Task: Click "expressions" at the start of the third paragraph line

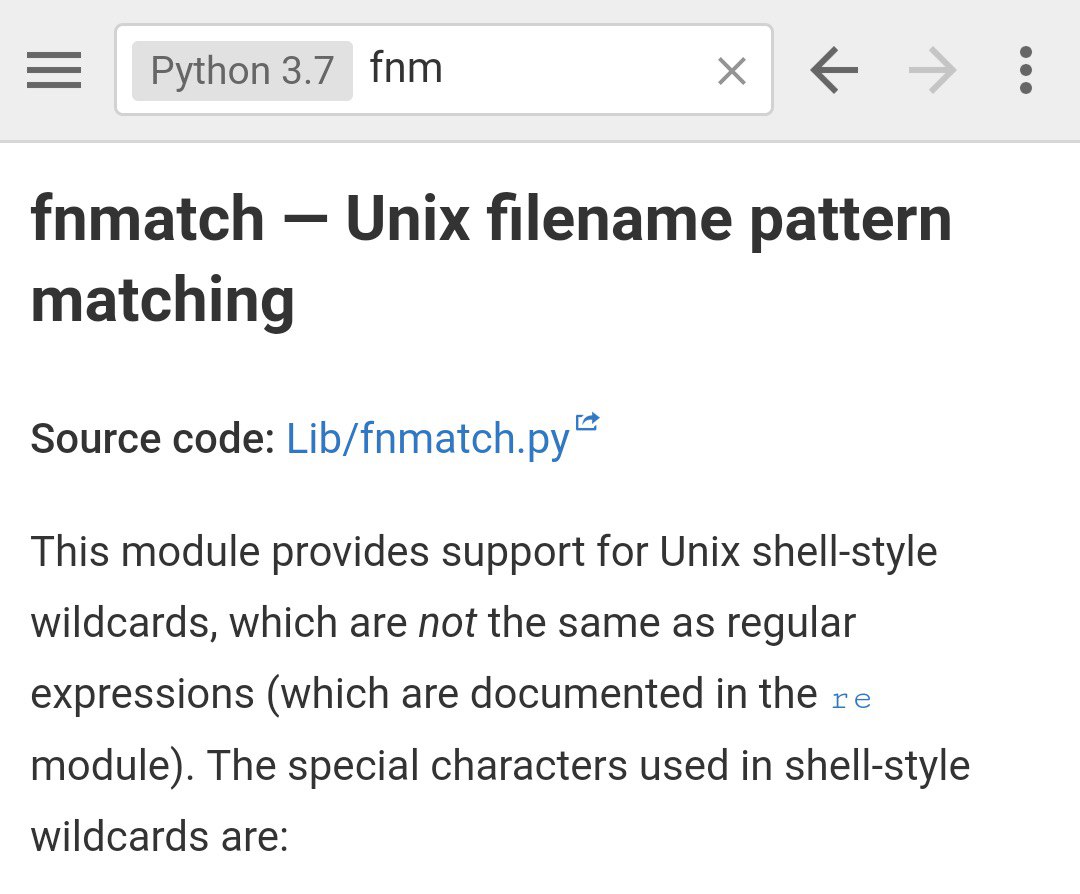Action: [x=142, y=694]
